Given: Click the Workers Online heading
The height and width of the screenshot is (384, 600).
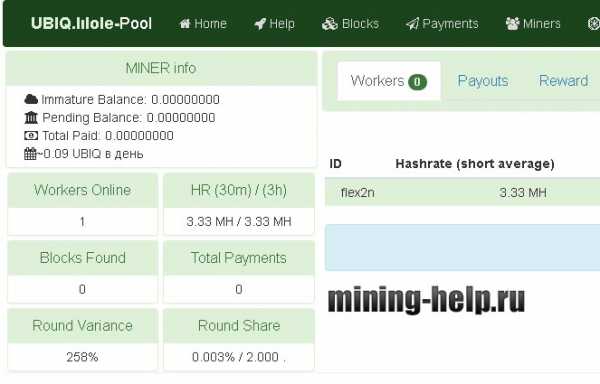Looking at the screenshot, I should click(x=82, y=190).
